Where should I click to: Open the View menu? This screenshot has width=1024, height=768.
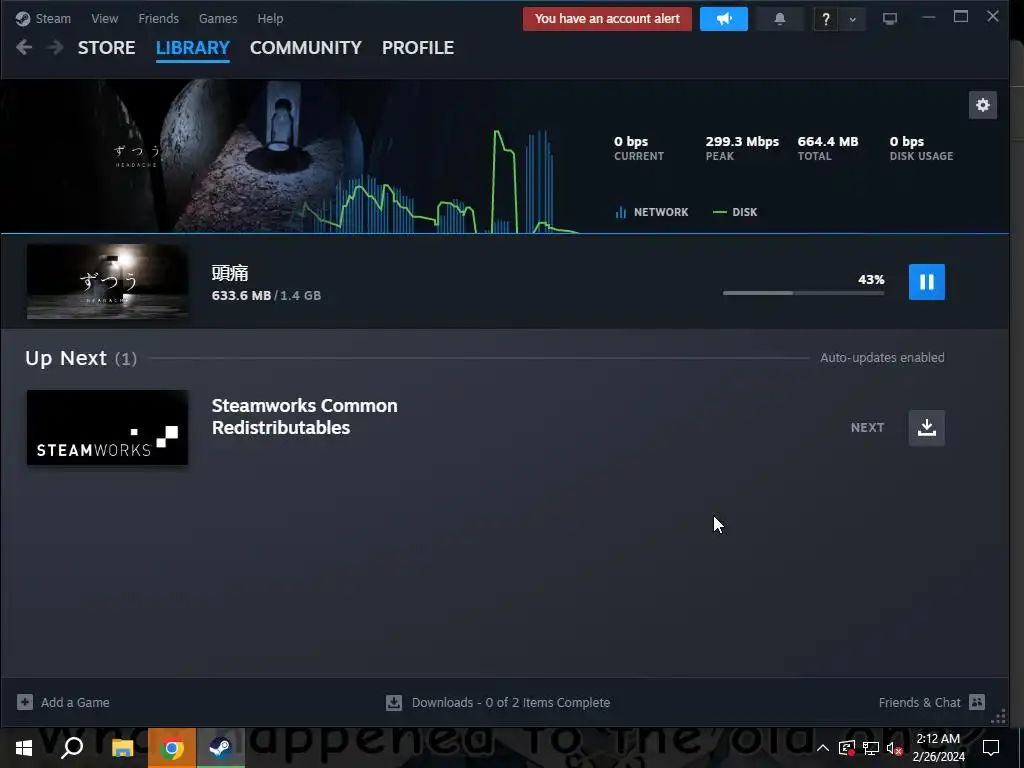[104, 18]
